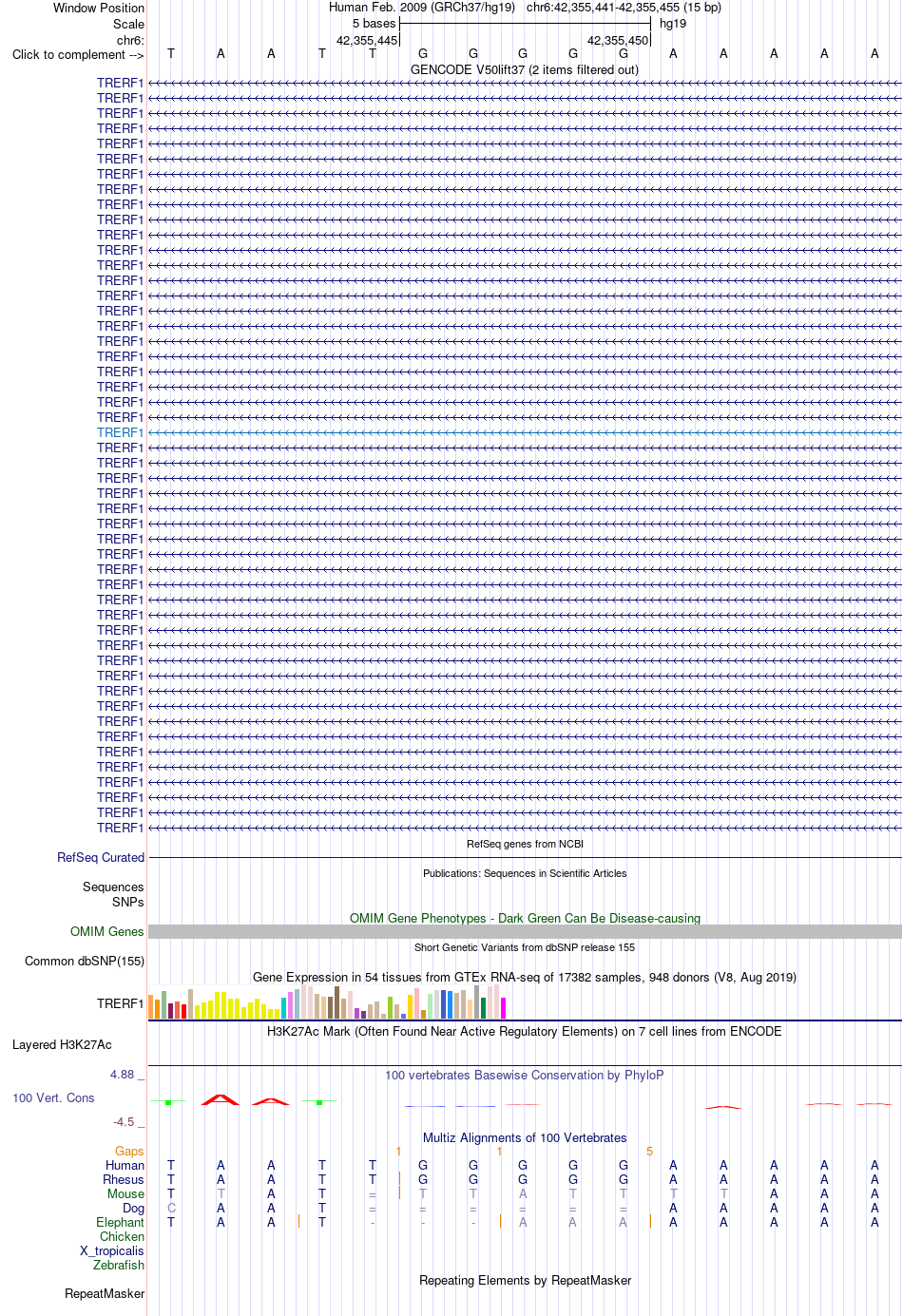
Task: Click the cyan bar in the GTEx expression chart
Action: (x=284, y=1008)
